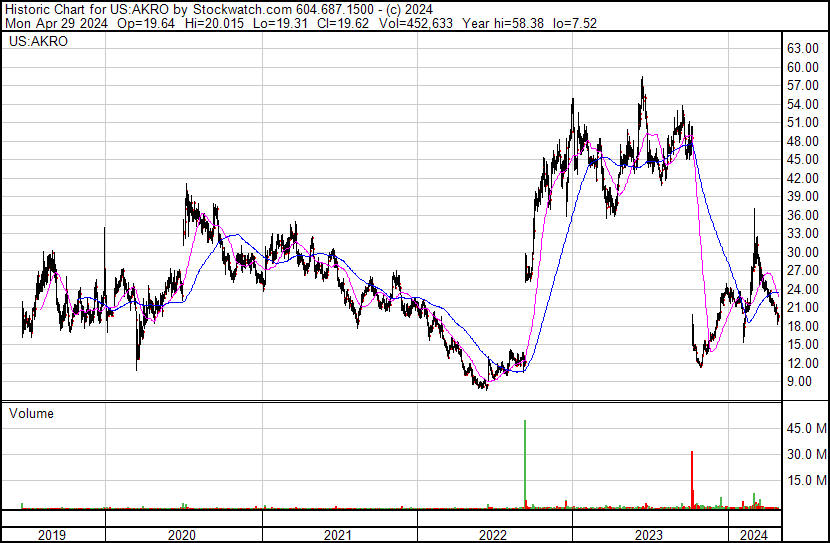Select the 63.00 price axis label
The width and height of the screenshot is (830, 543).
(x=803, y=48)
